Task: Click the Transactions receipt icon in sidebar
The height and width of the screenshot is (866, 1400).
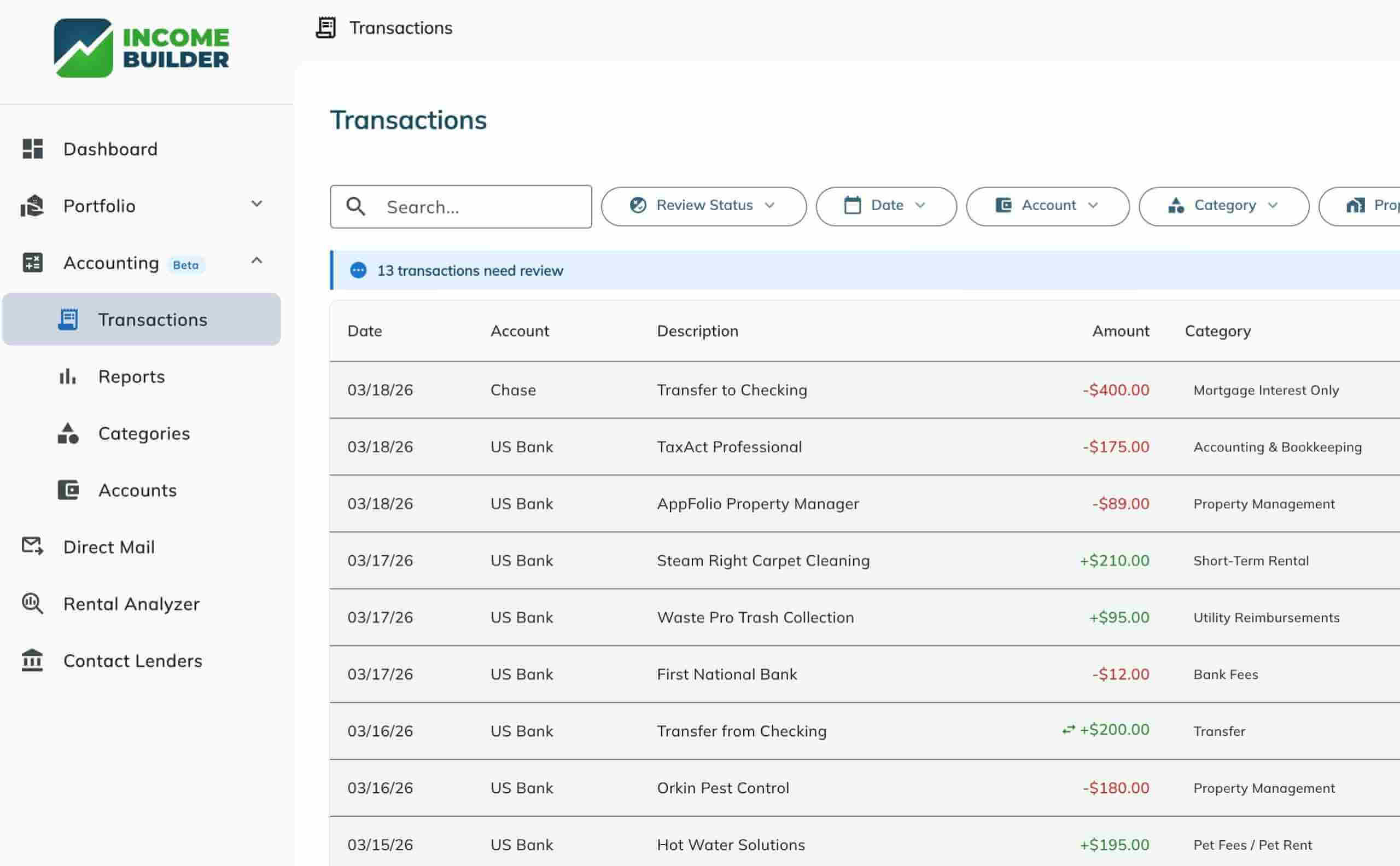Action: 68,319
